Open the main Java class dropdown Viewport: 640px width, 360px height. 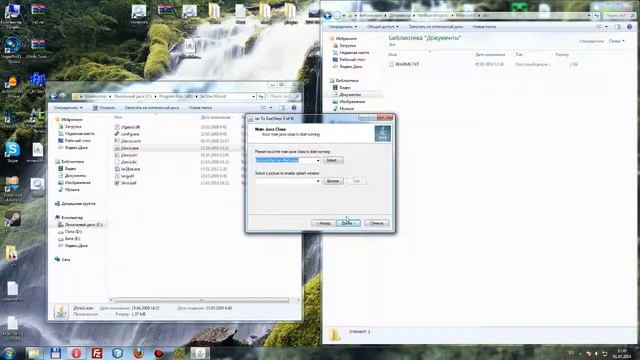coord(318,160)
